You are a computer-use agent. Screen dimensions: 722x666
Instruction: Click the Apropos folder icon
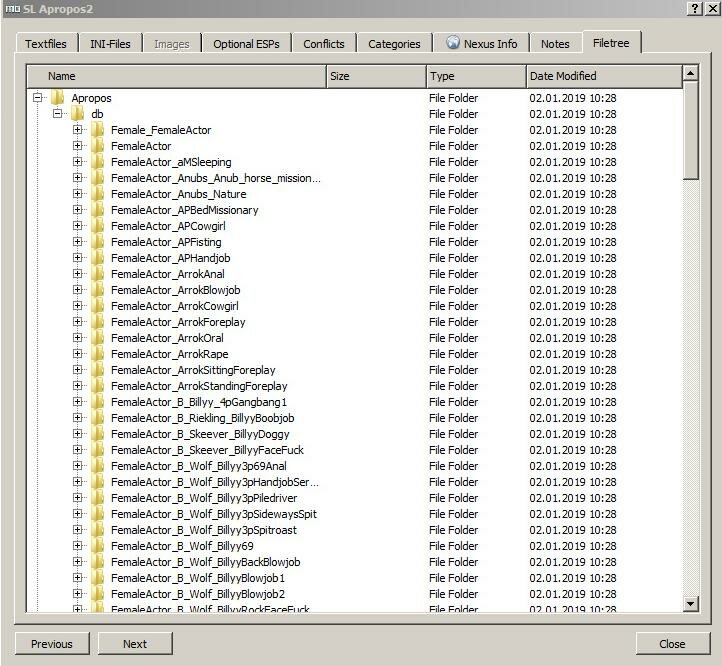click(58, 98)
